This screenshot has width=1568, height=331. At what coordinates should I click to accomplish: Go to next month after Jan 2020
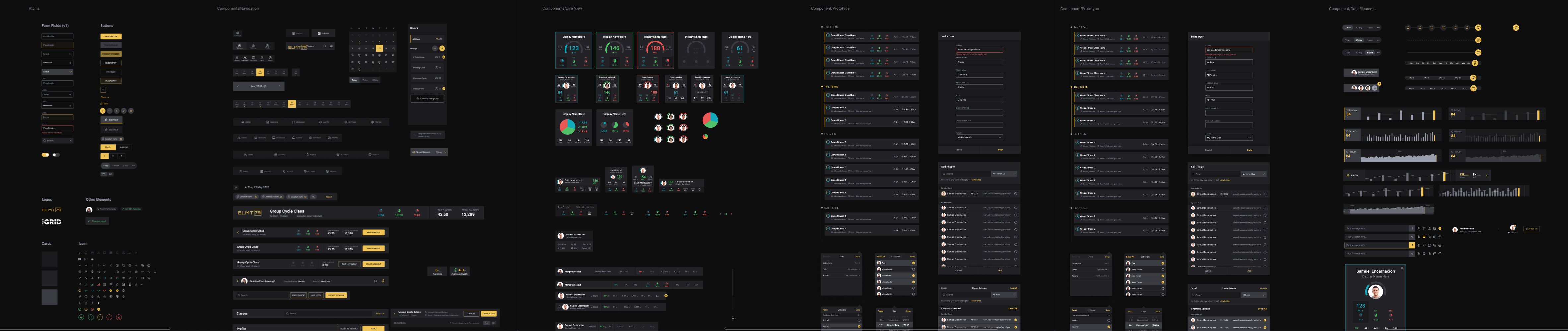coord(279,87)
